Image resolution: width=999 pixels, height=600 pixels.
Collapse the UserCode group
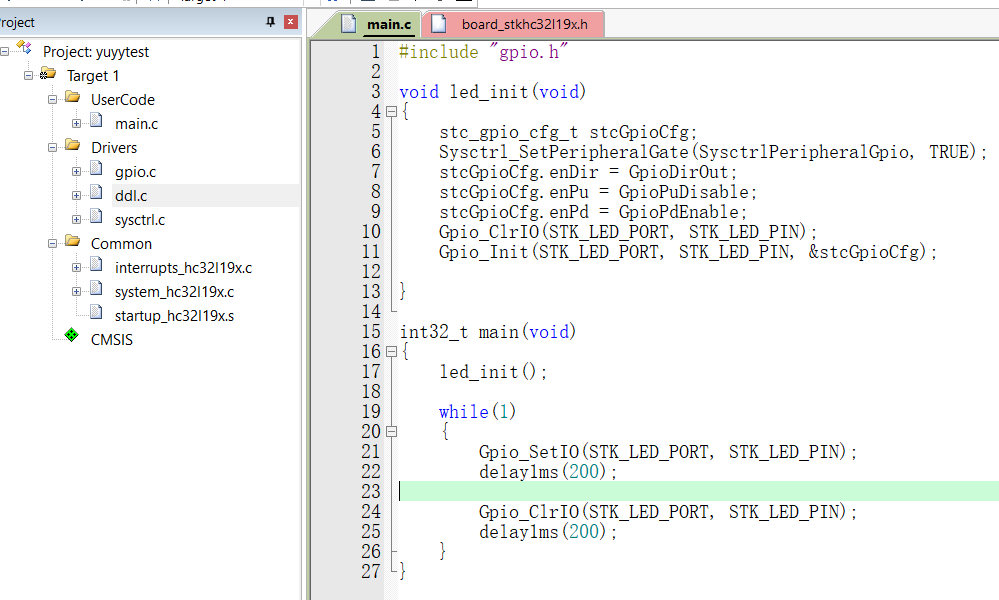[x=52, y=99]
